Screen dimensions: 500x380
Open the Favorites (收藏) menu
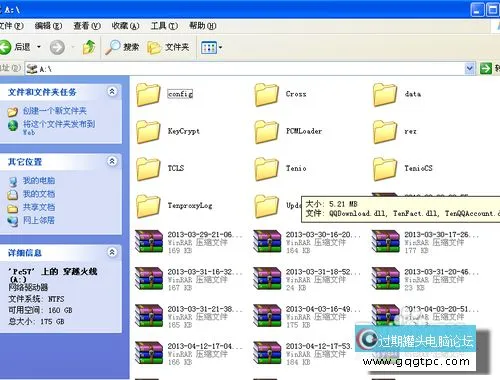pos(125,26)
